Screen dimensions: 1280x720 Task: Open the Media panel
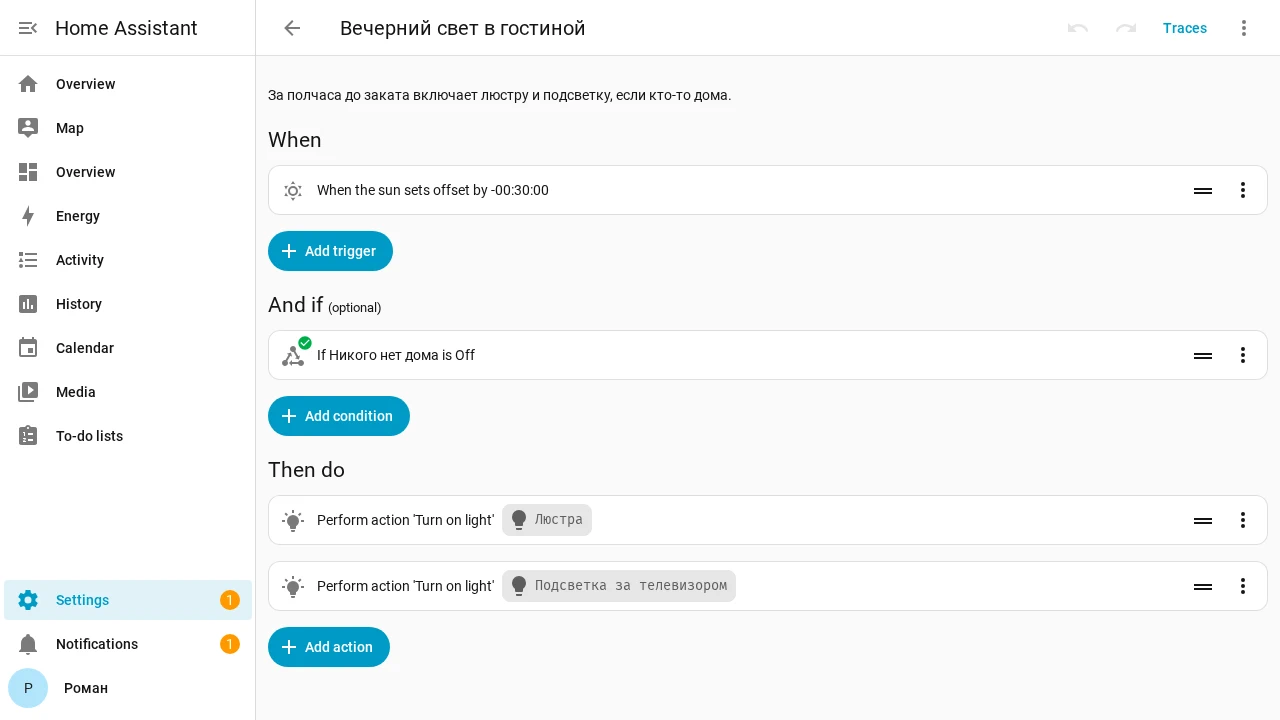tap(128, 392)
